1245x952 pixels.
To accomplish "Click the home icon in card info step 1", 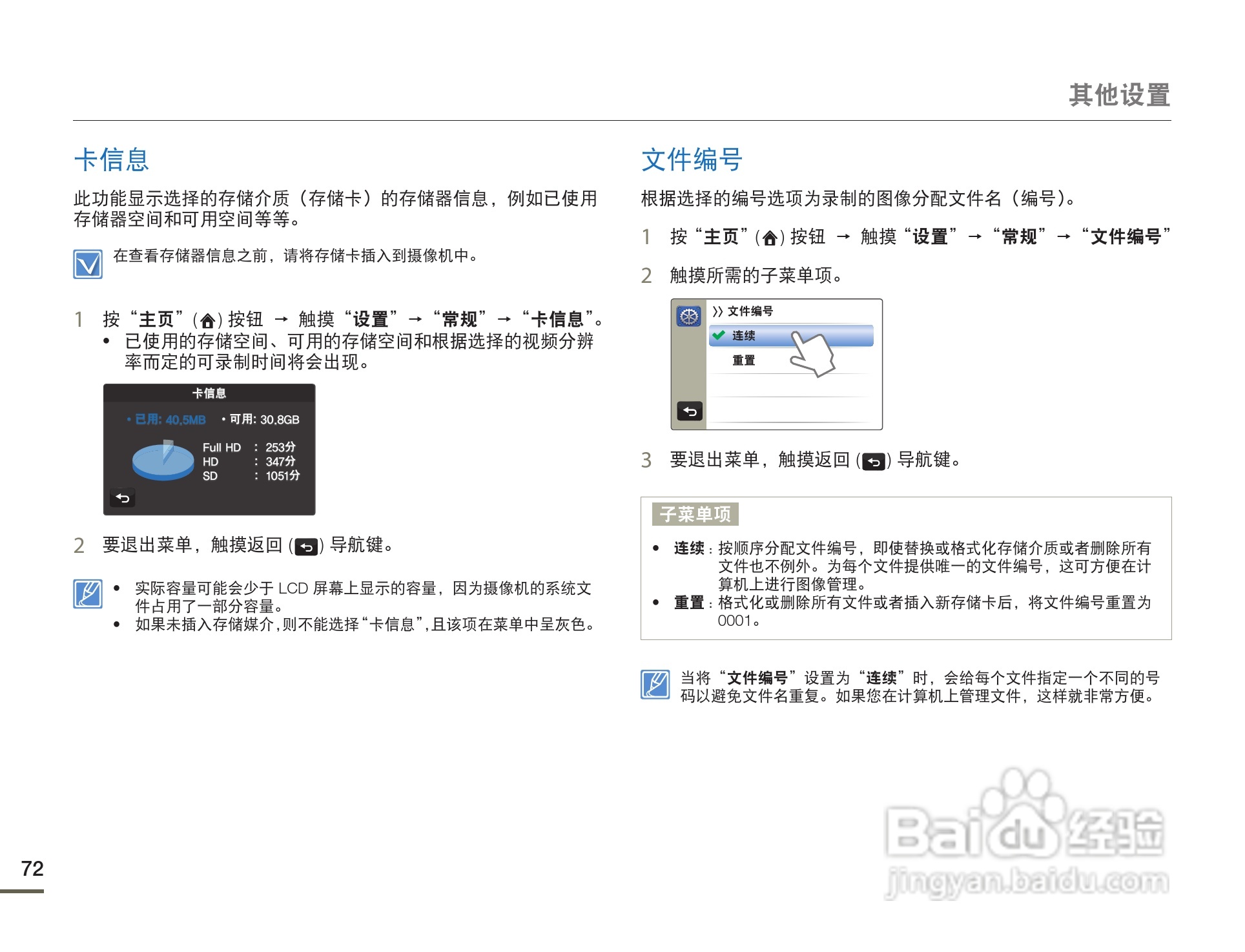I will pyautogui.click(x=207, y=321).
